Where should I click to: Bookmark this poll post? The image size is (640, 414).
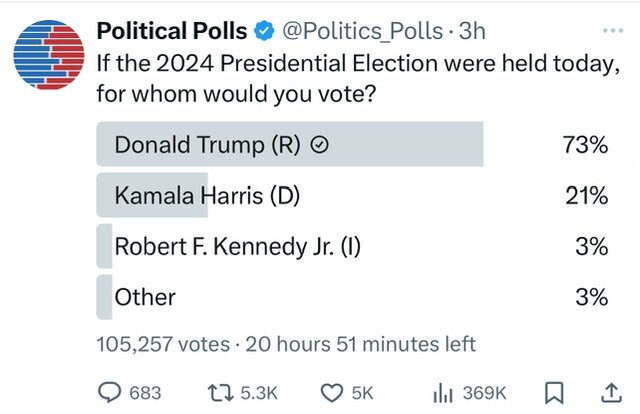(x=554, y=393)
